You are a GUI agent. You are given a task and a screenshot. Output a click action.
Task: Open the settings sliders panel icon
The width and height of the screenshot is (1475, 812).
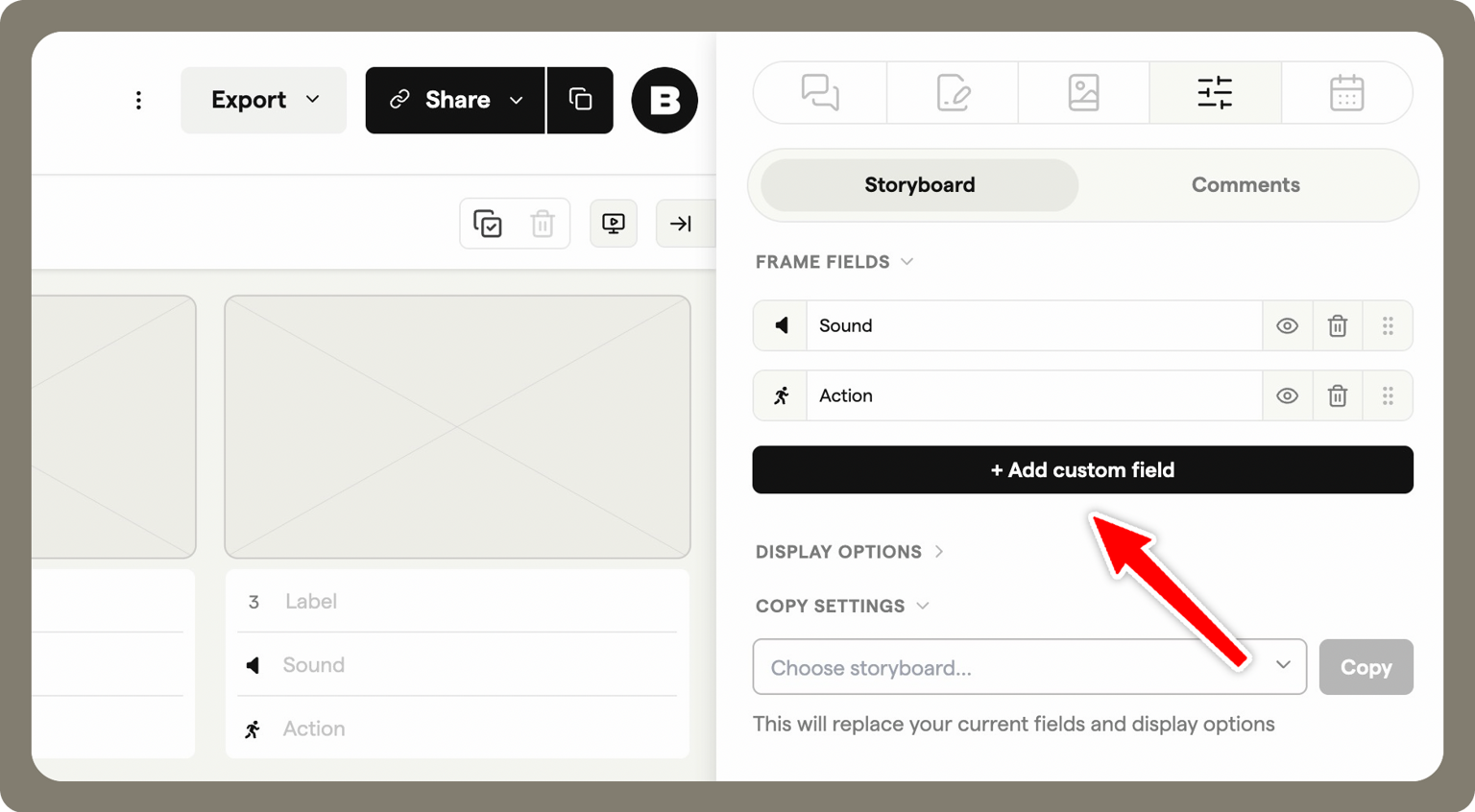1215,93
